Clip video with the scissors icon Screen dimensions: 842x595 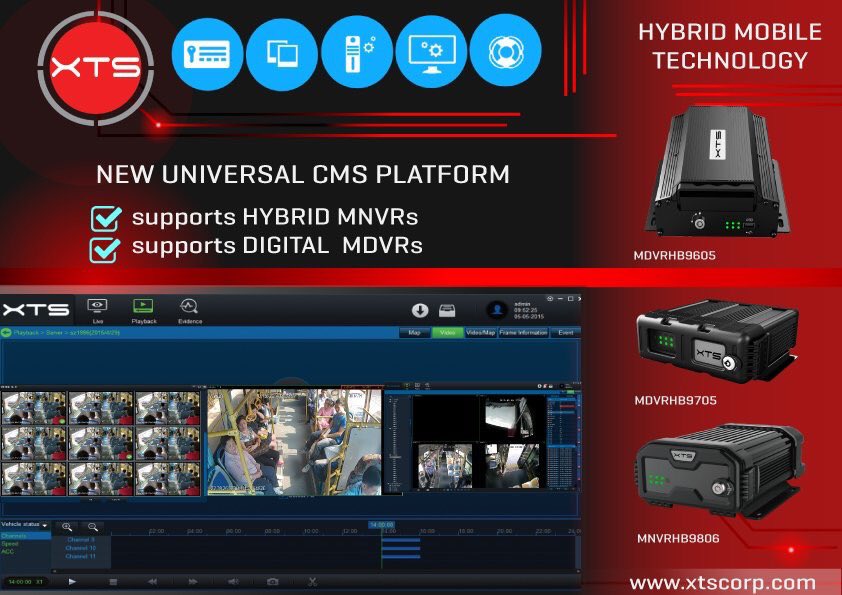tap(313, 582)
